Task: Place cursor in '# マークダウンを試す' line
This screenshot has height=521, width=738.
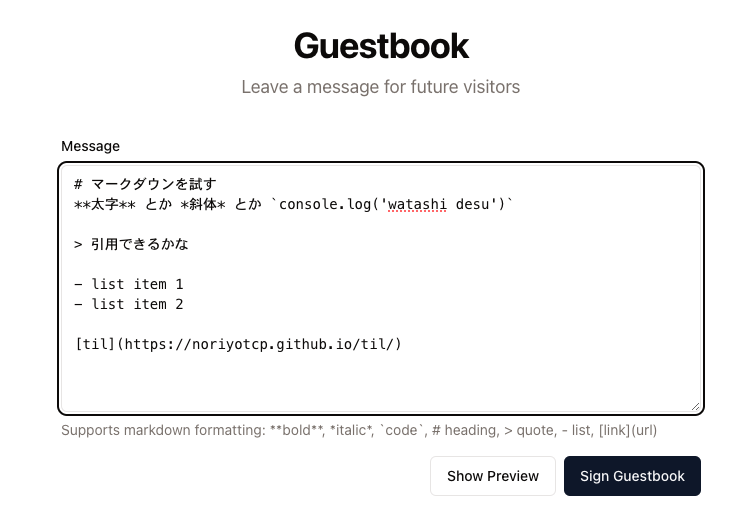Action: (x=145, y=184)
